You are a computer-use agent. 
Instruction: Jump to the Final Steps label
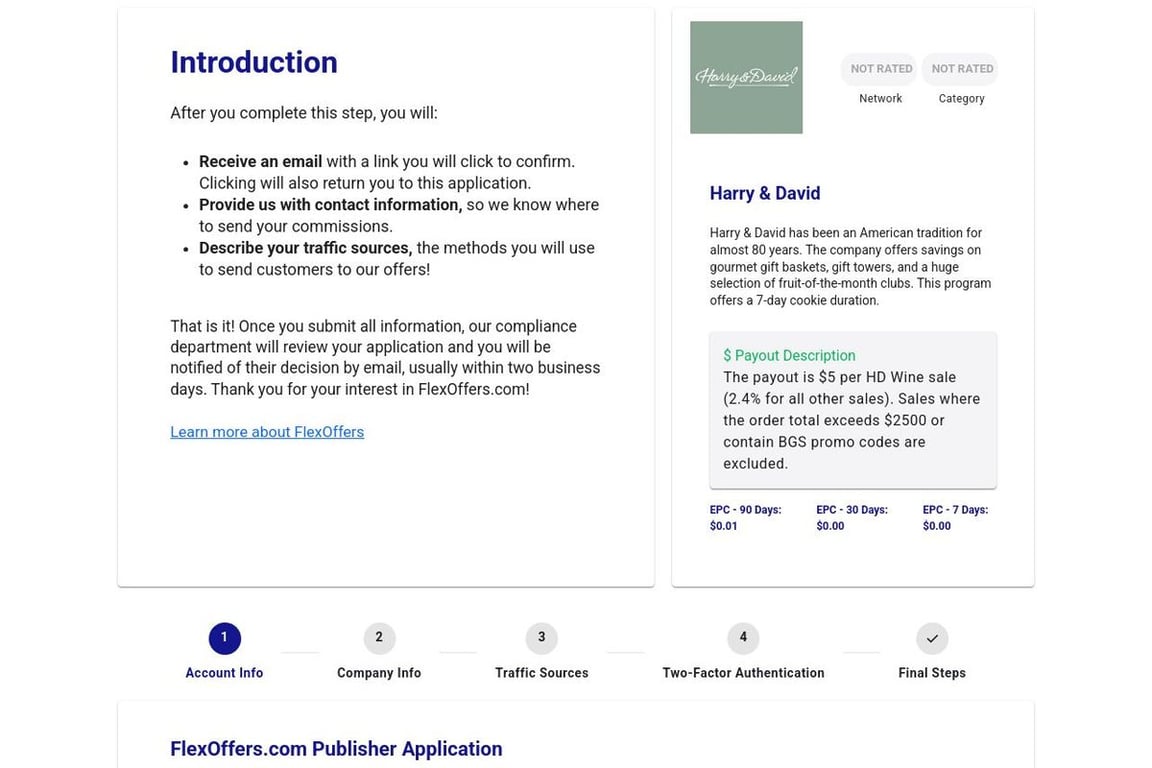[932, 673]
